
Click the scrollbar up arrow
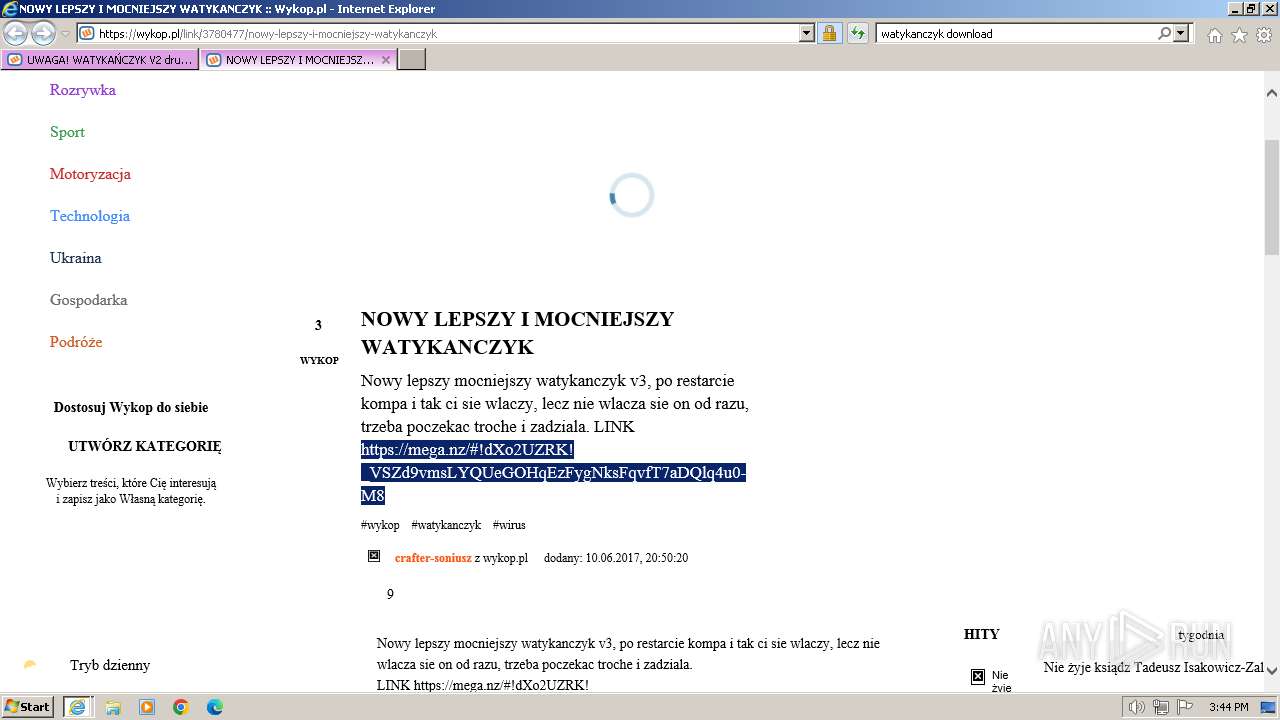click(x=1271, y=93)
